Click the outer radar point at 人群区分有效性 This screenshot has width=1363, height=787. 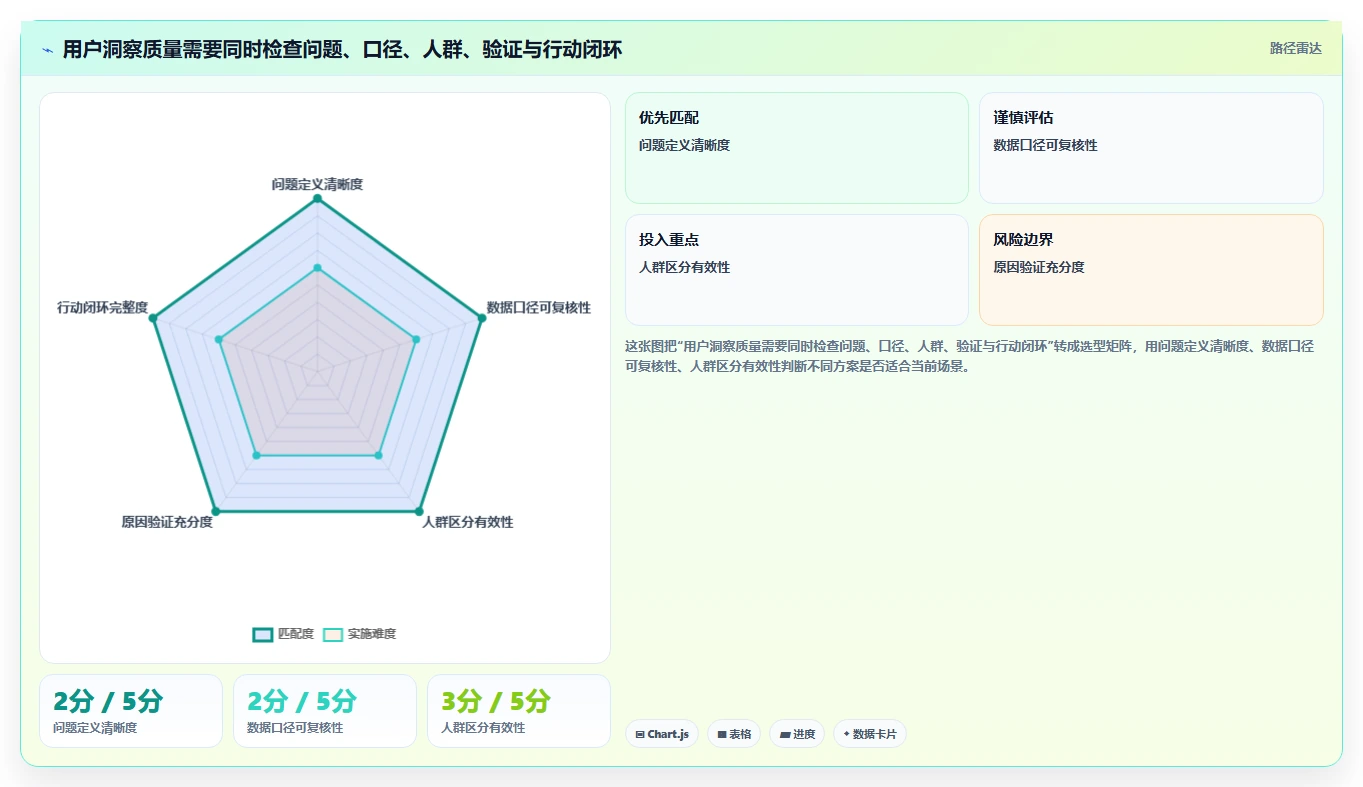pyautogui.click(x=419, y=512)
